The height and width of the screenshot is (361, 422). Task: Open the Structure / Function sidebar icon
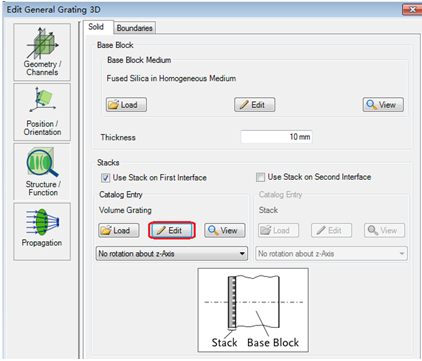(42, 172)
